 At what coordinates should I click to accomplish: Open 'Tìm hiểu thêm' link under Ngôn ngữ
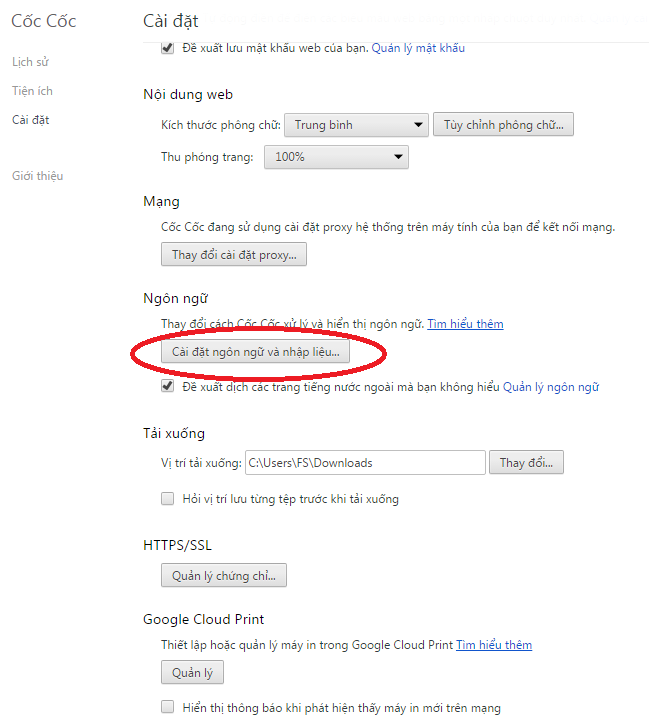click(x=465, y=324)
